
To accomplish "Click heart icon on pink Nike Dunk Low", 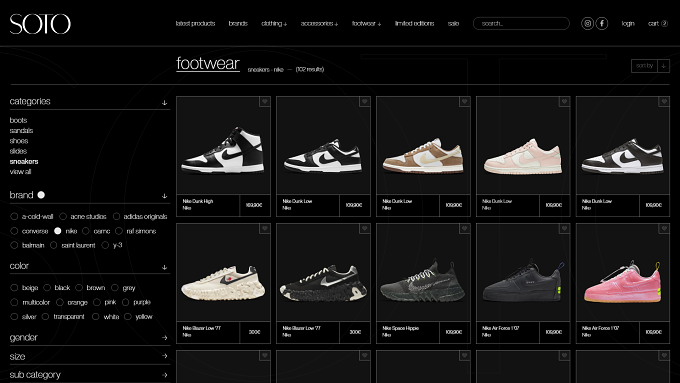I will [564, 101].
